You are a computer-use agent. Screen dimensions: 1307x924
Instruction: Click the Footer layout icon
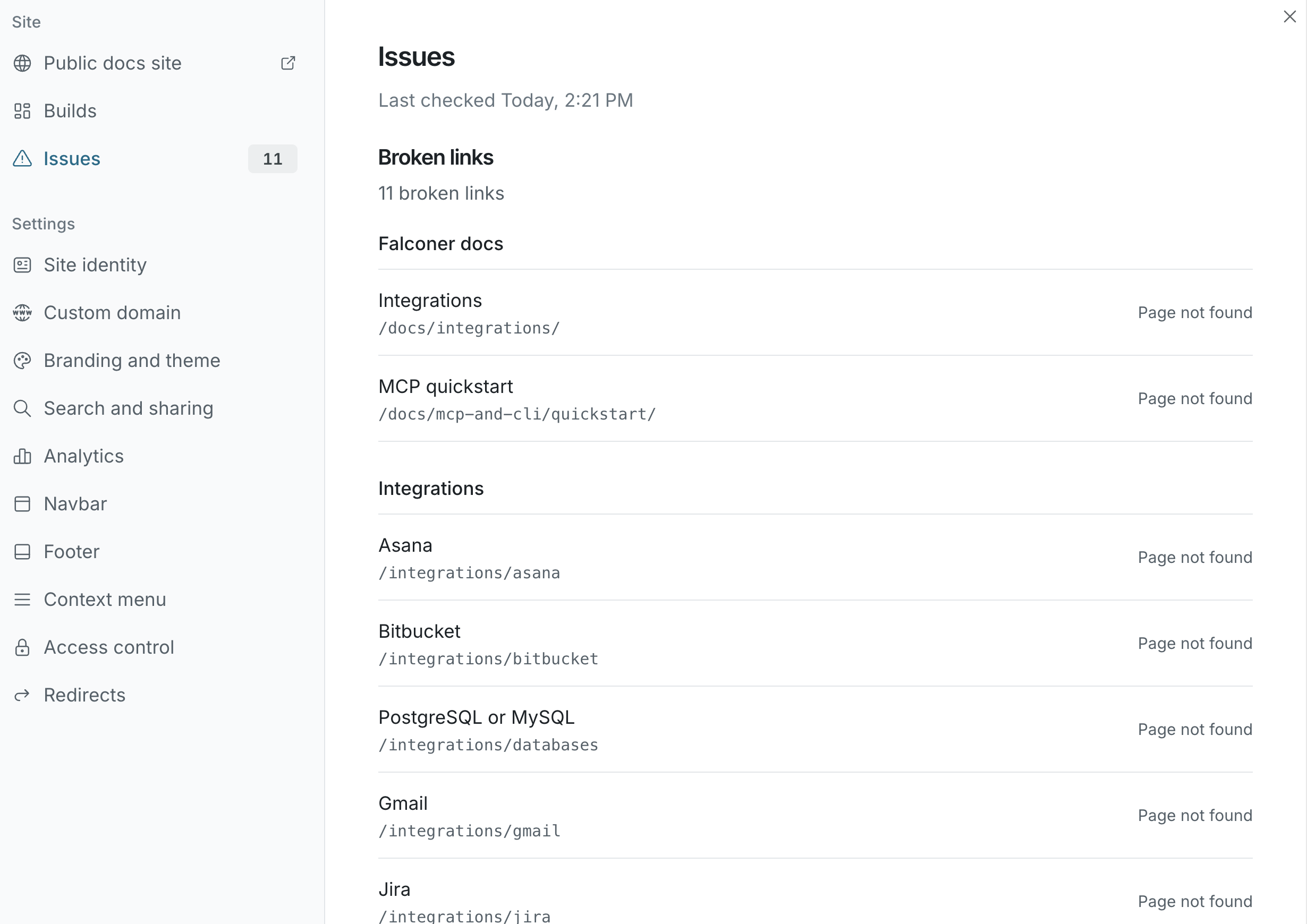coord(22,552)
